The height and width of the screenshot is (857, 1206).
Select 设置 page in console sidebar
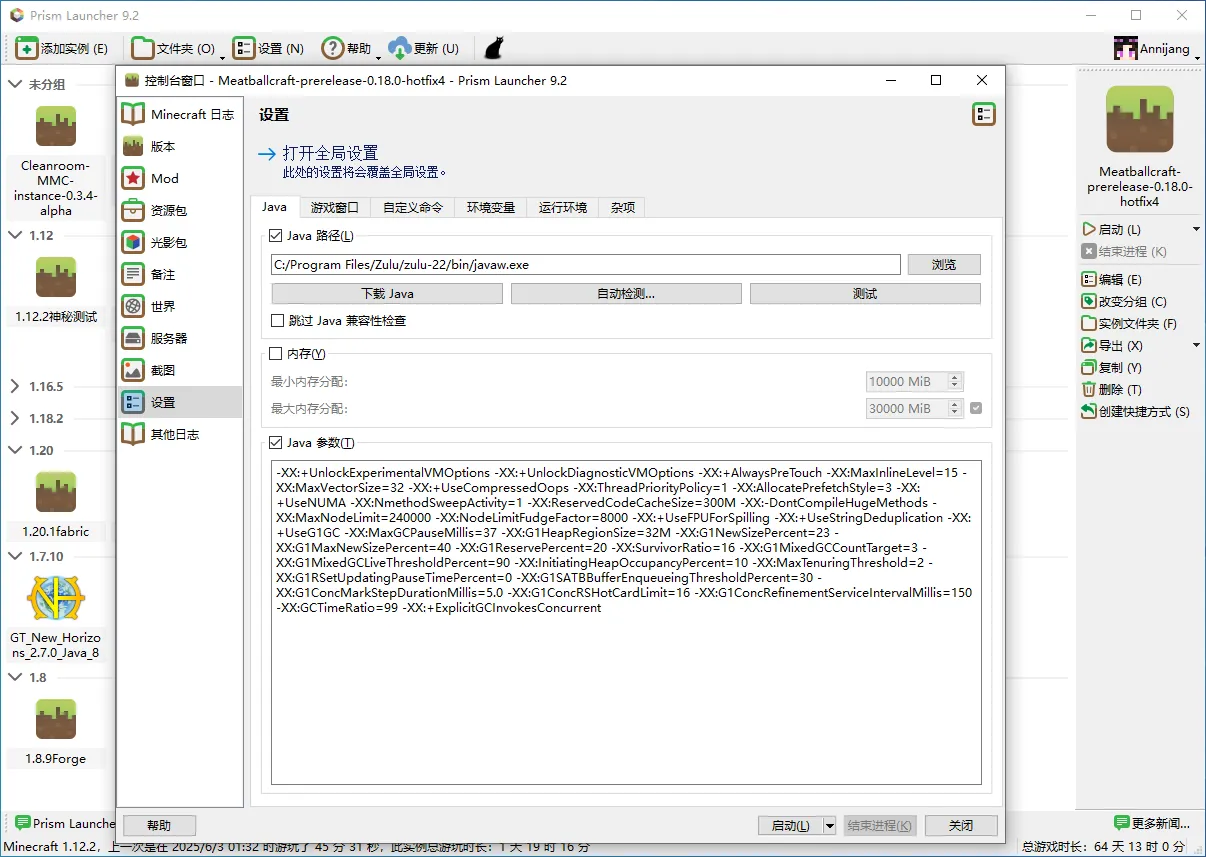pos(180,402)
